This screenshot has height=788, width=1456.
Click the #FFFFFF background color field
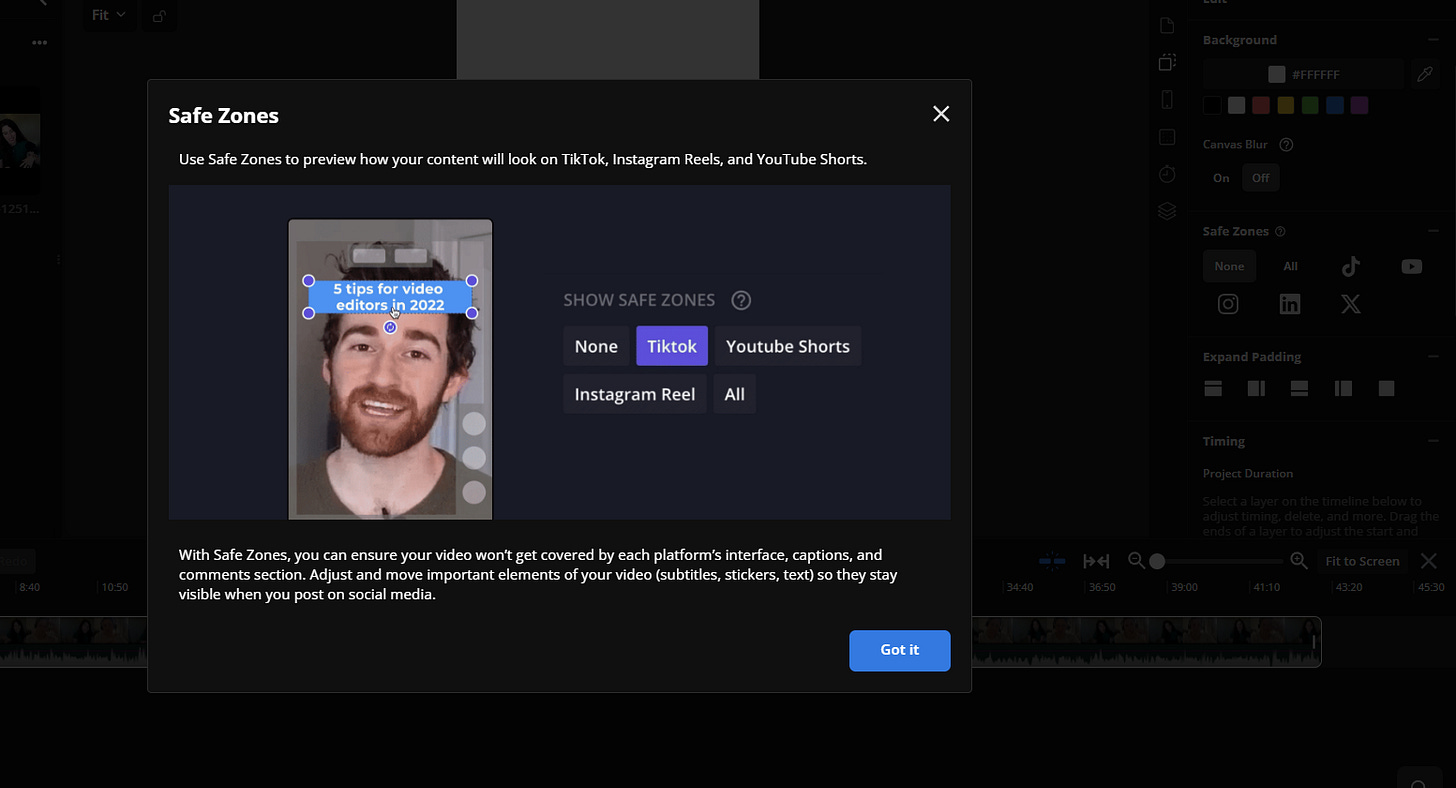click(x=1304, y=74)
